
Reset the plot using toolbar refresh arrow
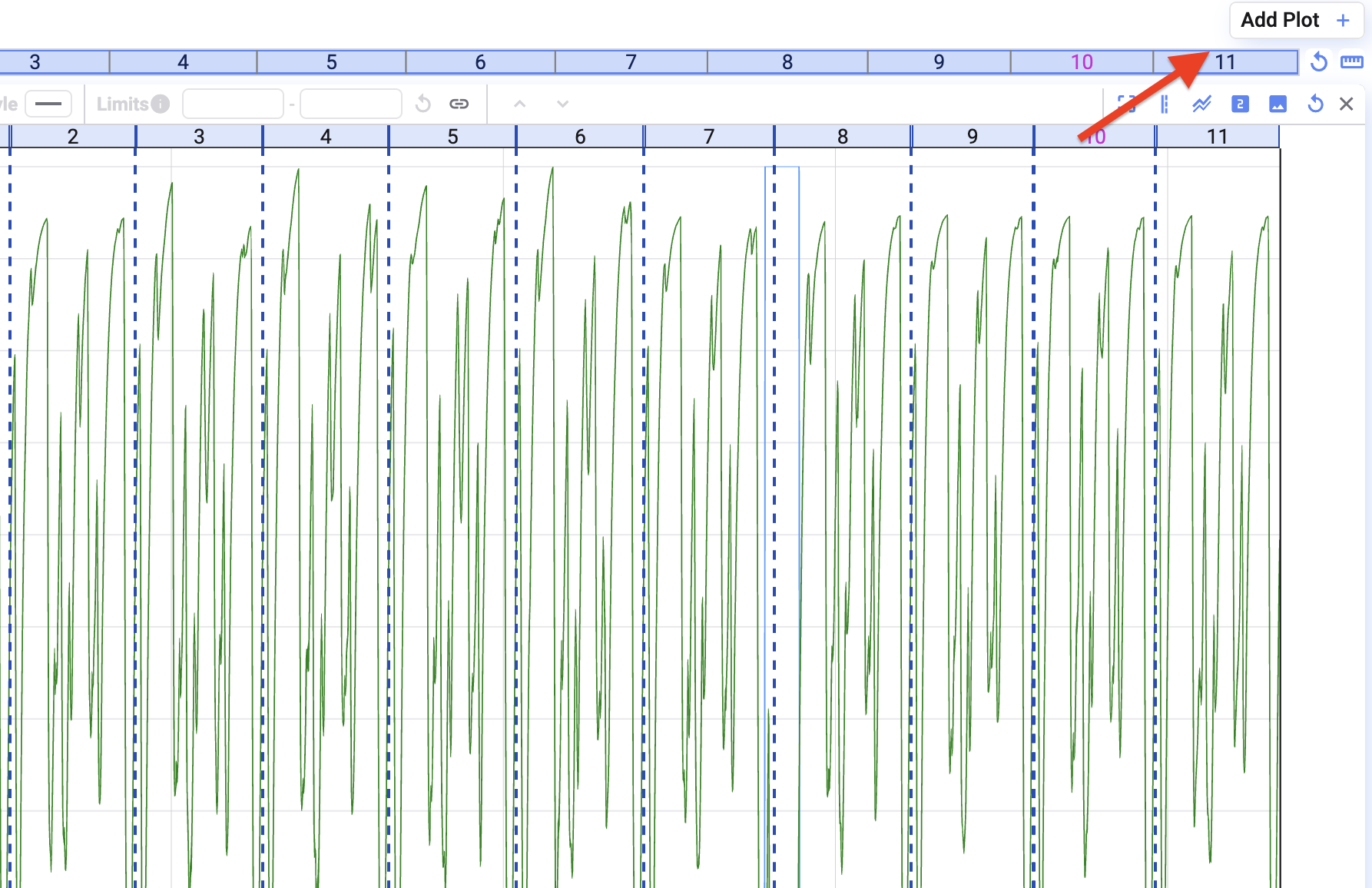(1315, 104)
